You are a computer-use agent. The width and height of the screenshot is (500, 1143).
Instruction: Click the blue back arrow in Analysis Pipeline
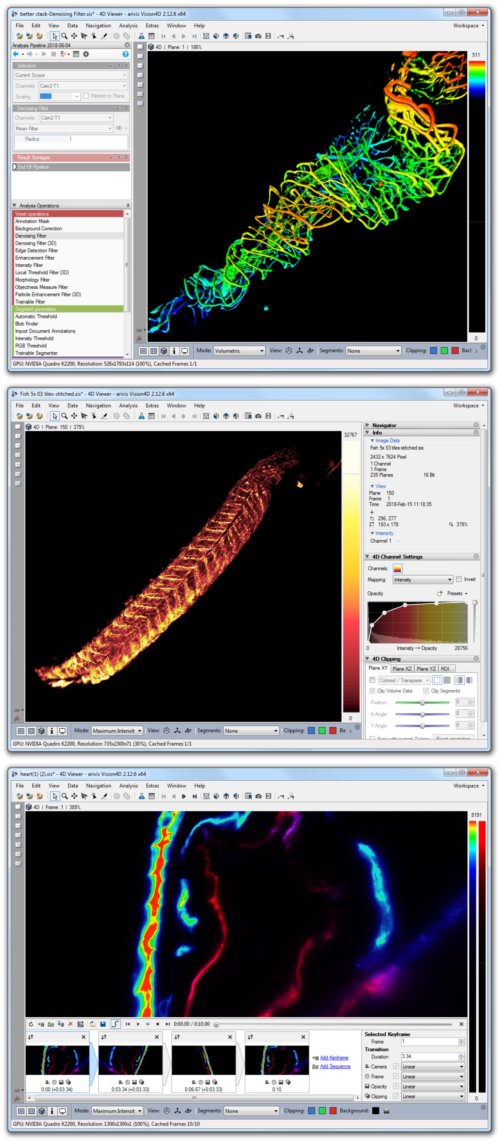pos(16,54)
